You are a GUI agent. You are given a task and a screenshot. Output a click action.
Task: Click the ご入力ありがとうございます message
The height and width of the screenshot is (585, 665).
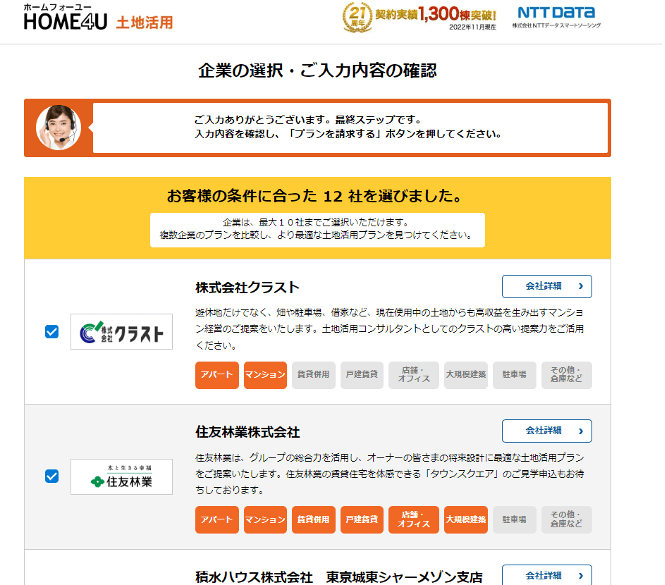coord(348,127)
